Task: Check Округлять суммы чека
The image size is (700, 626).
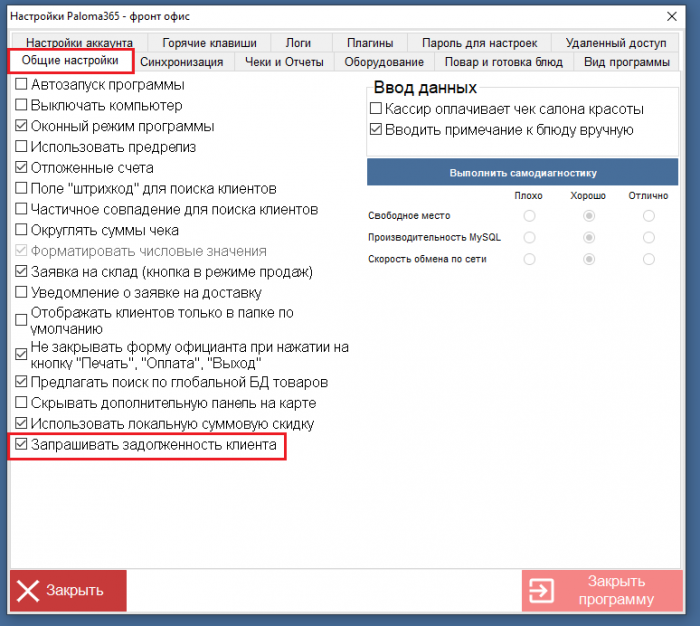Action: [21, 231]
